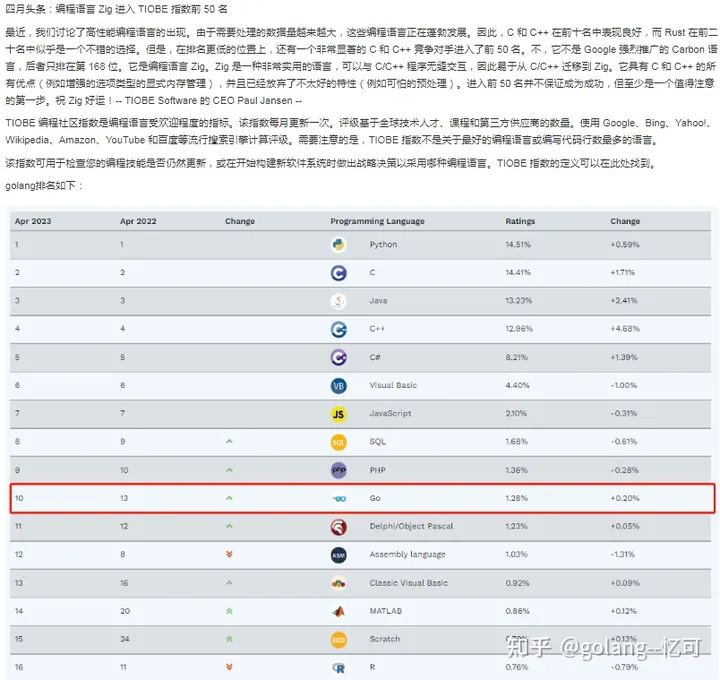Click the red down arrow in R row
This screenshot has width=720, height=680.
[229, 667]
